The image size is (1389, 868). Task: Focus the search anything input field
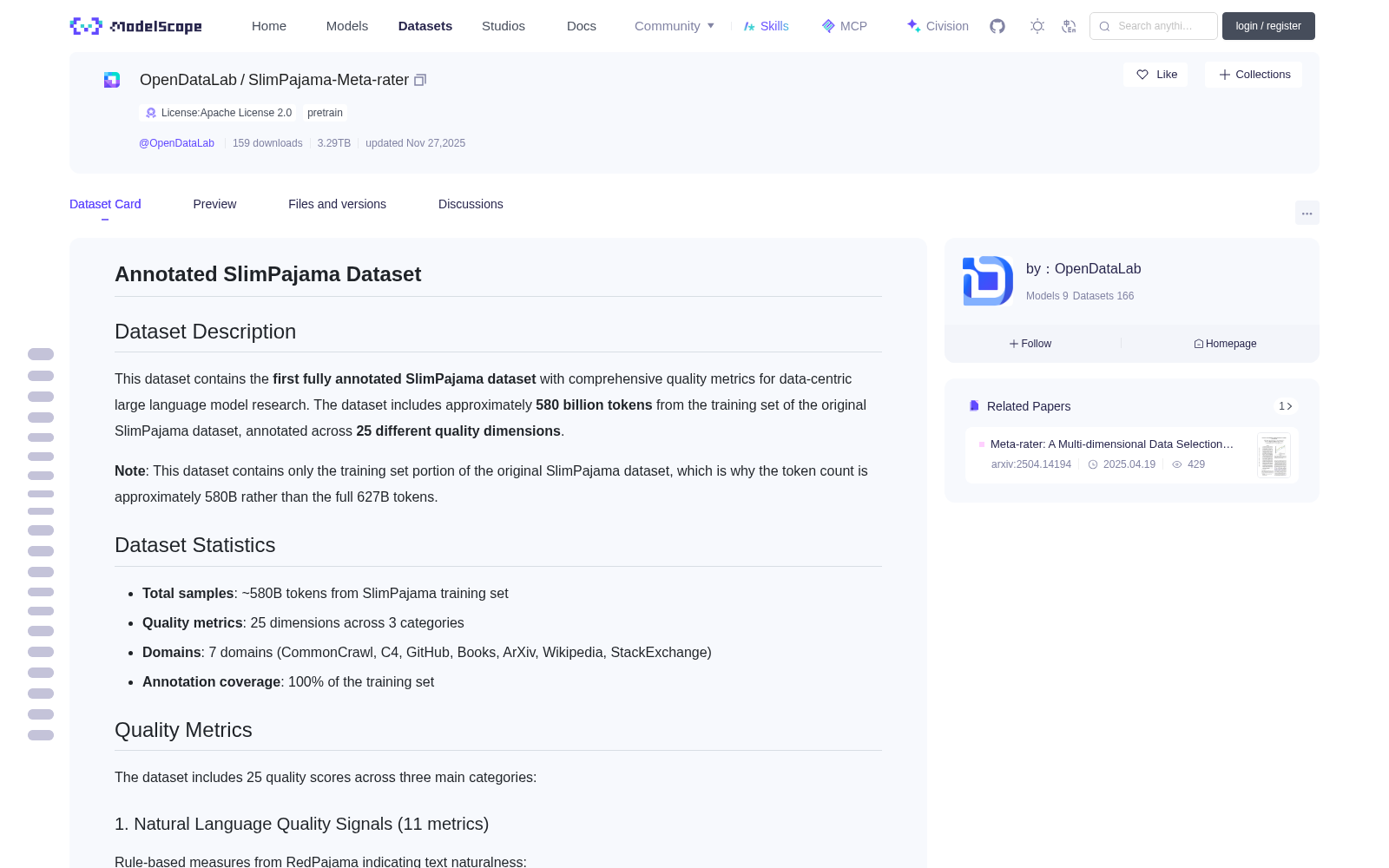point(1154,26)
